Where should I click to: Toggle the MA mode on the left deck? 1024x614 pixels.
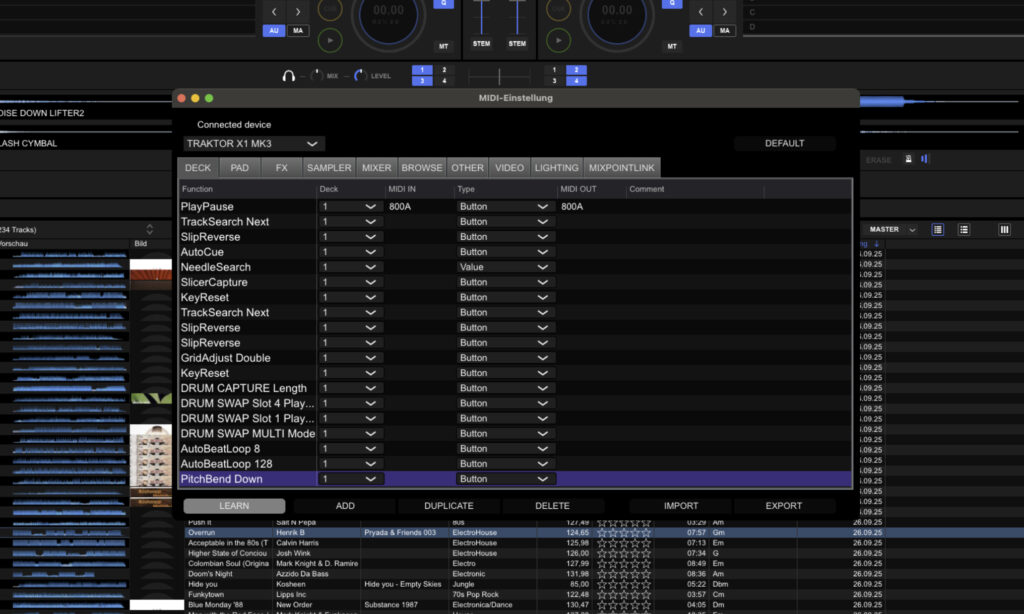[297, 31]
